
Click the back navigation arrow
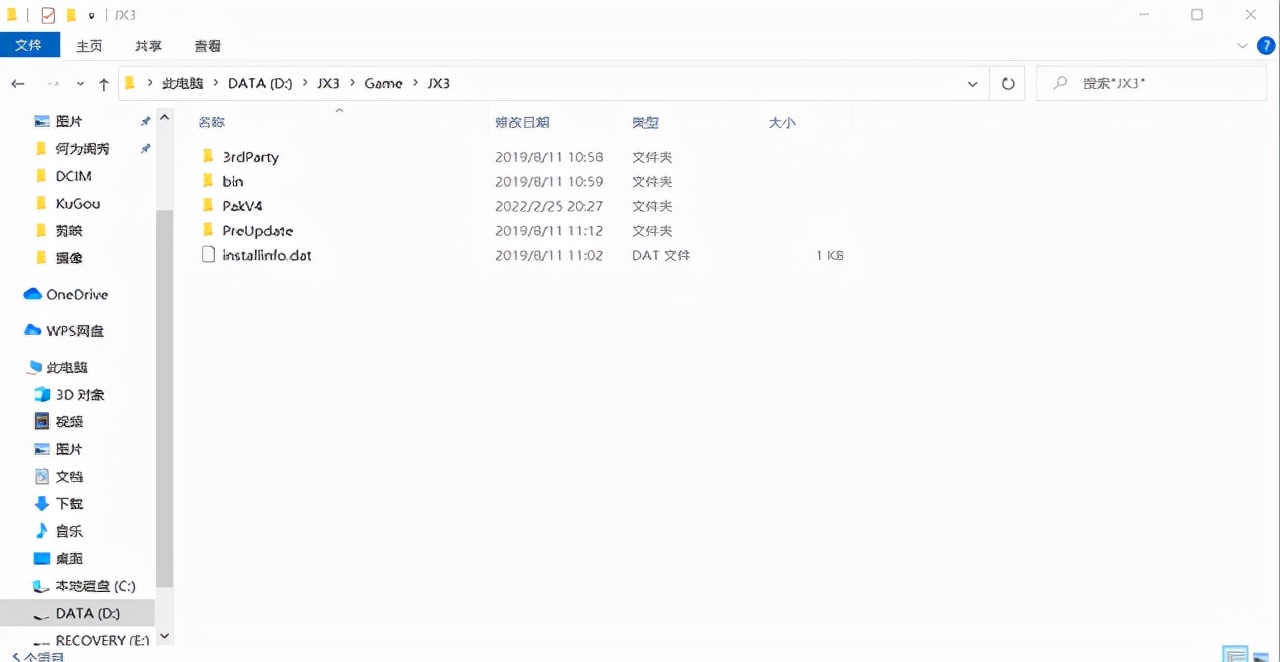click(x=17, y=84)
